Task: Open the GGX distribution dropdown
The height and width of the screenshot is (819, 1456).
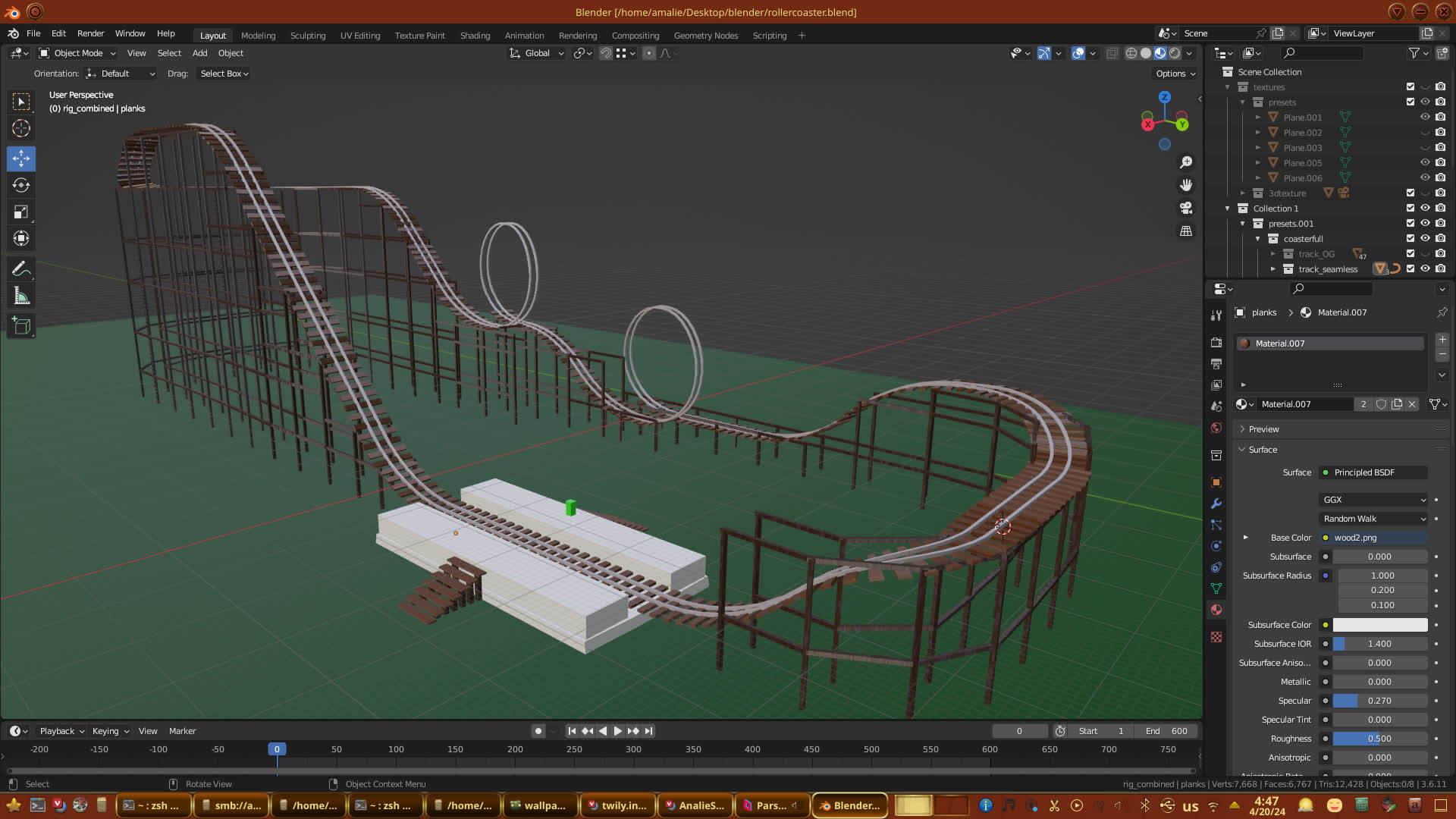Action: (1373, 500)
